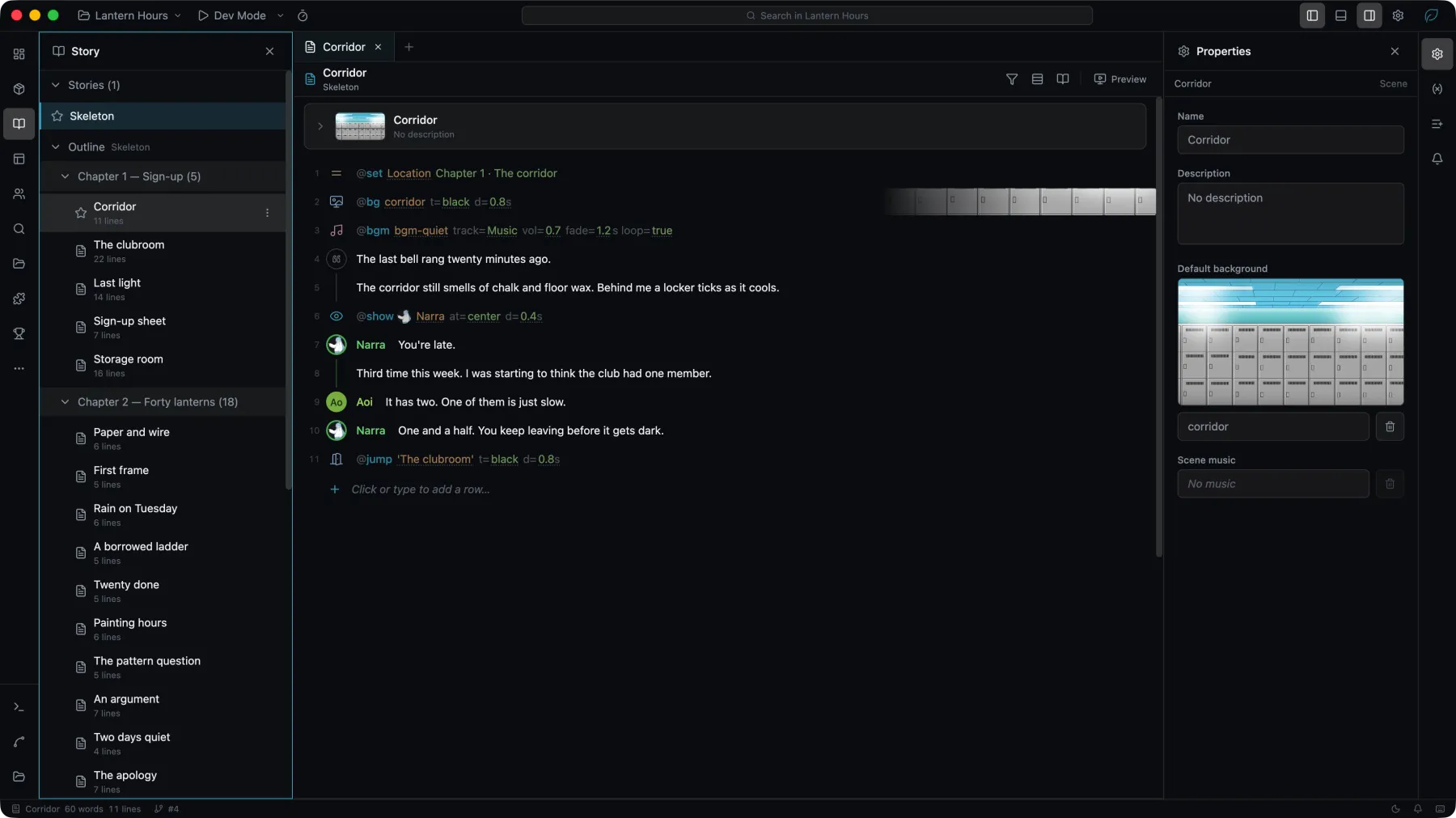
Task: Open the pen stroke icon in left rail
Action: pos(19,742)
